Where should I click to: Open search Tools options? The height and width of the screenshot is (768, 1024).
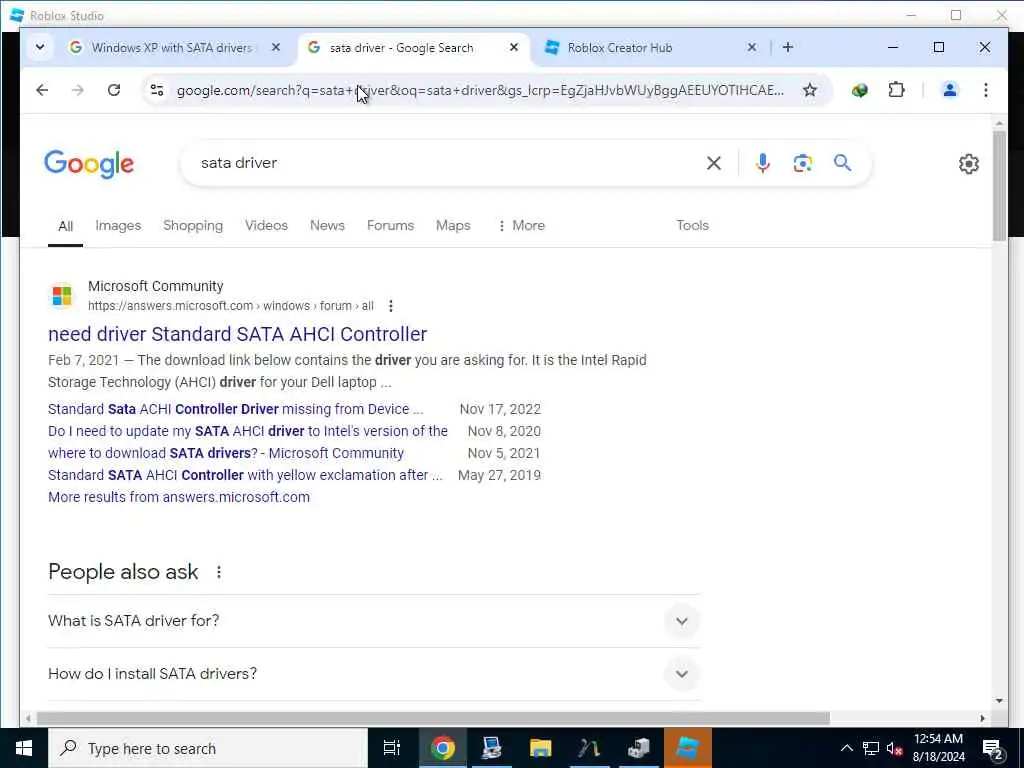[692, 225]
